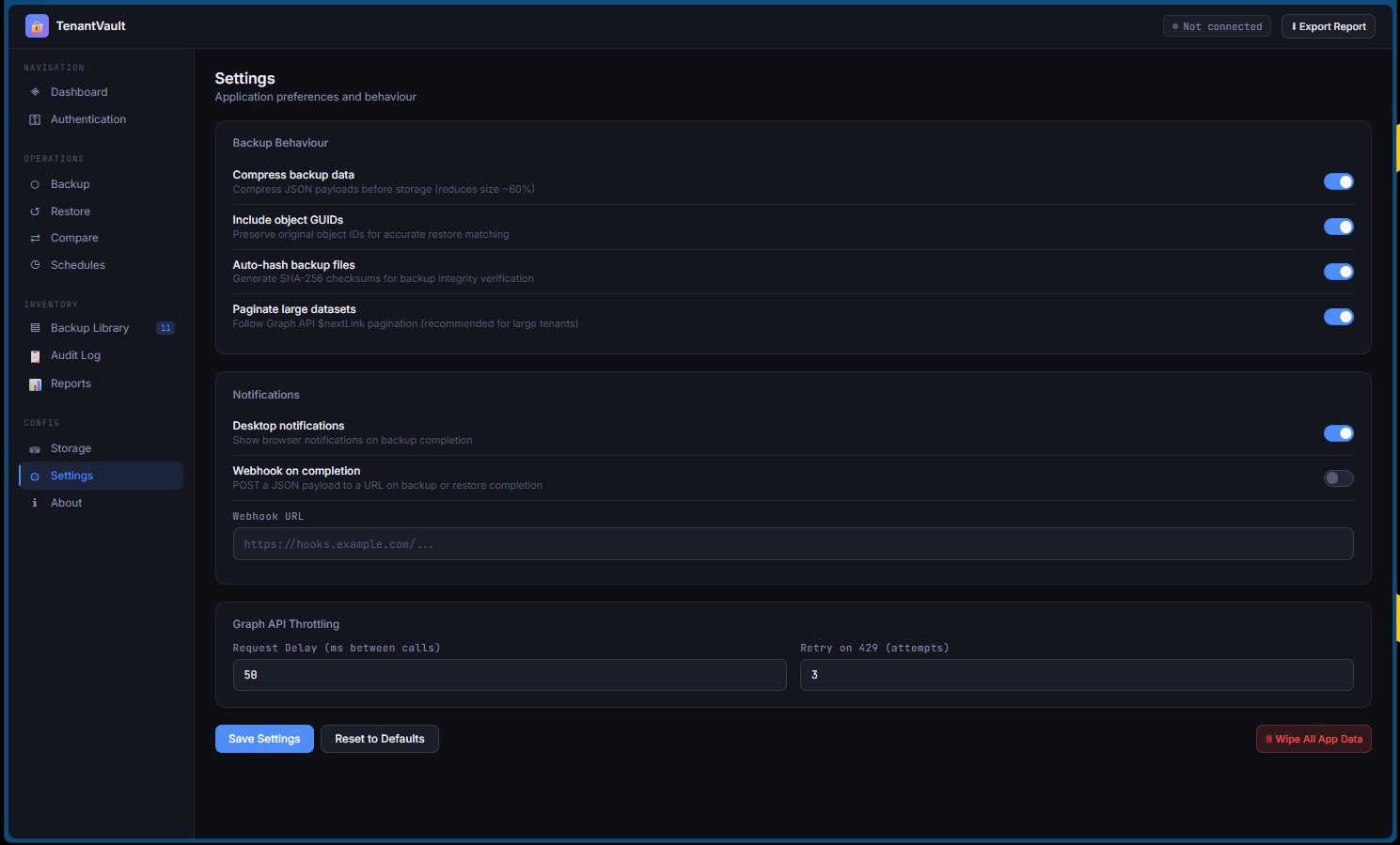Open the About page
This screenshot has height=845, width=1400.
(x=101, y=503)
